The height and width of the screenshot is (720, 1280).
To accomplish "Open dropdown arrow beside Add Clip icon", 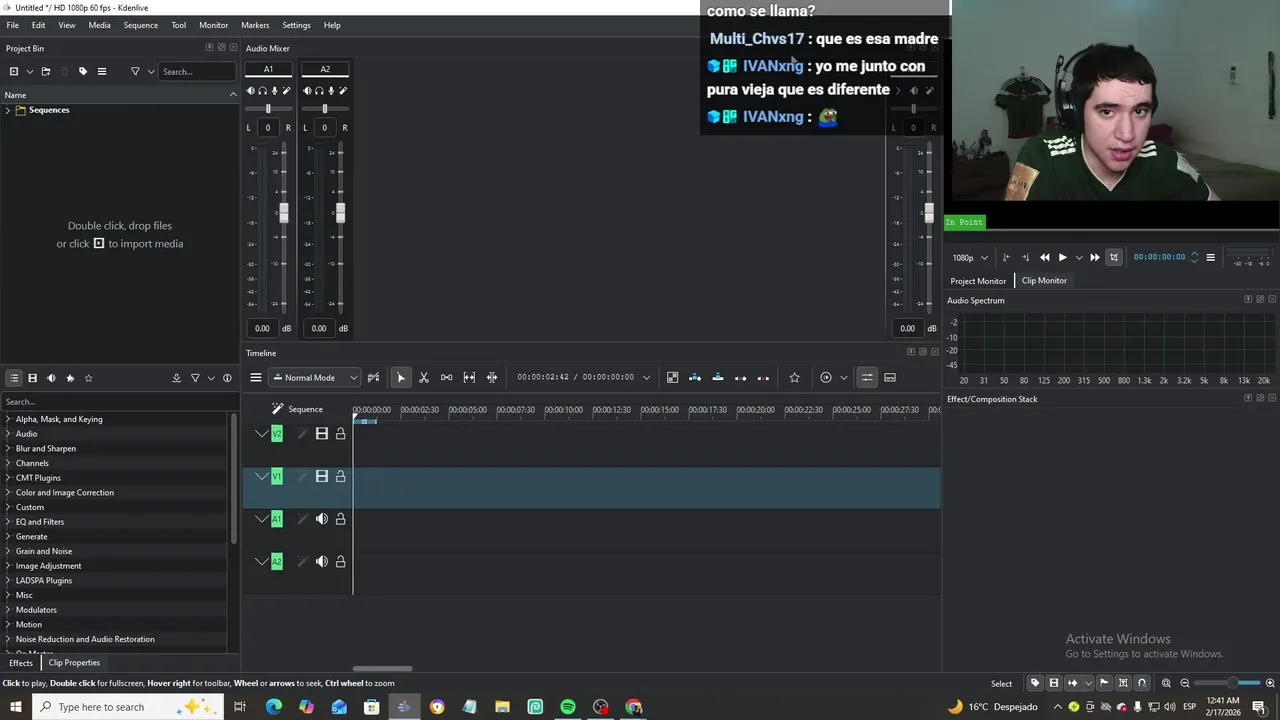I will 29,71.
